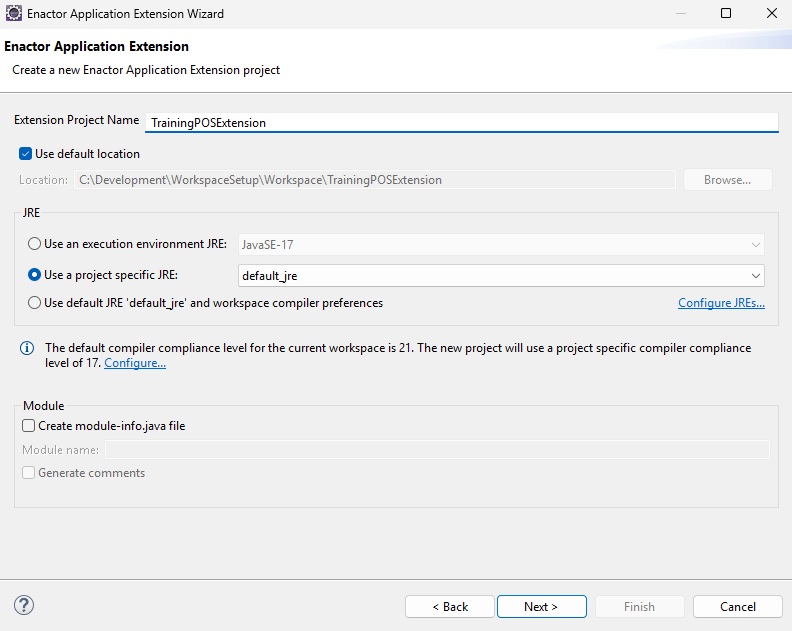Click the Location path field

[375, 180]
